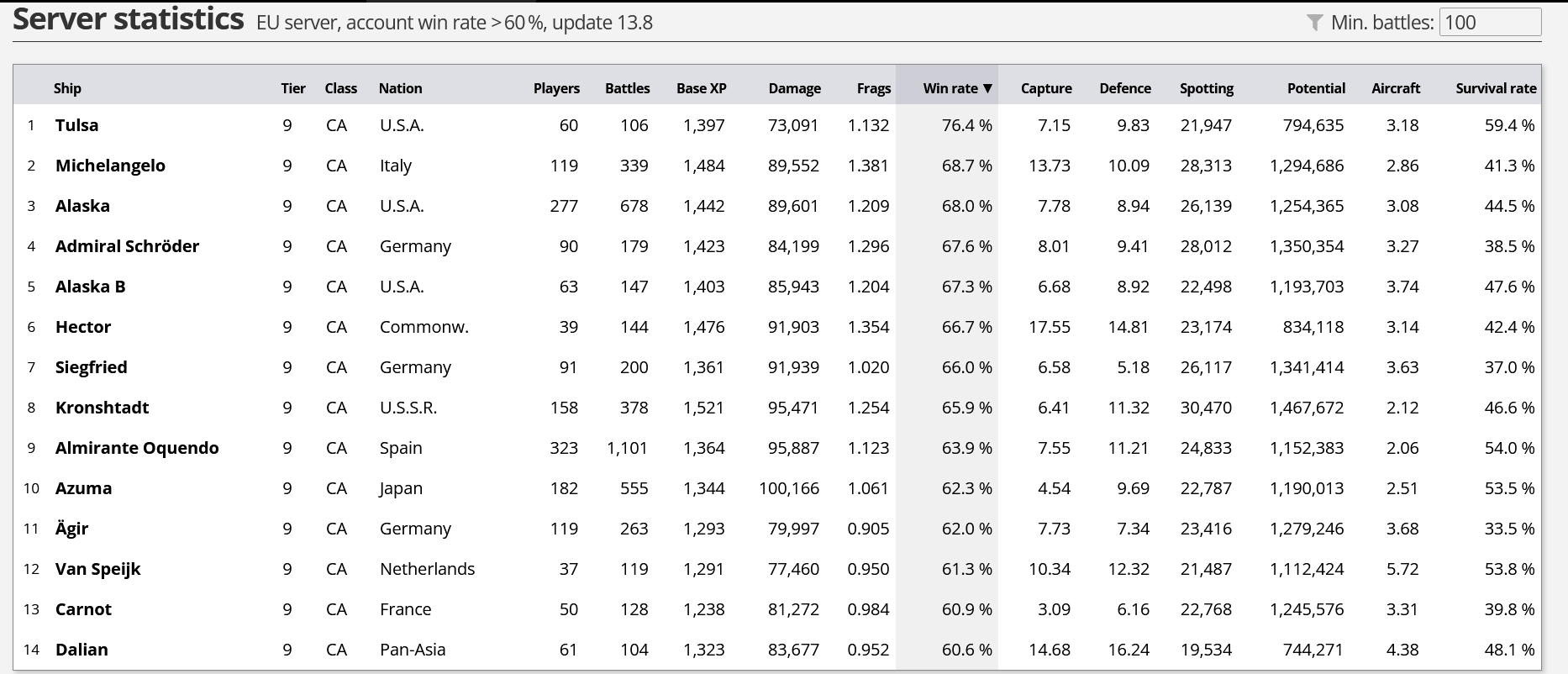Sort by Players column header

(x=556, y=88)
